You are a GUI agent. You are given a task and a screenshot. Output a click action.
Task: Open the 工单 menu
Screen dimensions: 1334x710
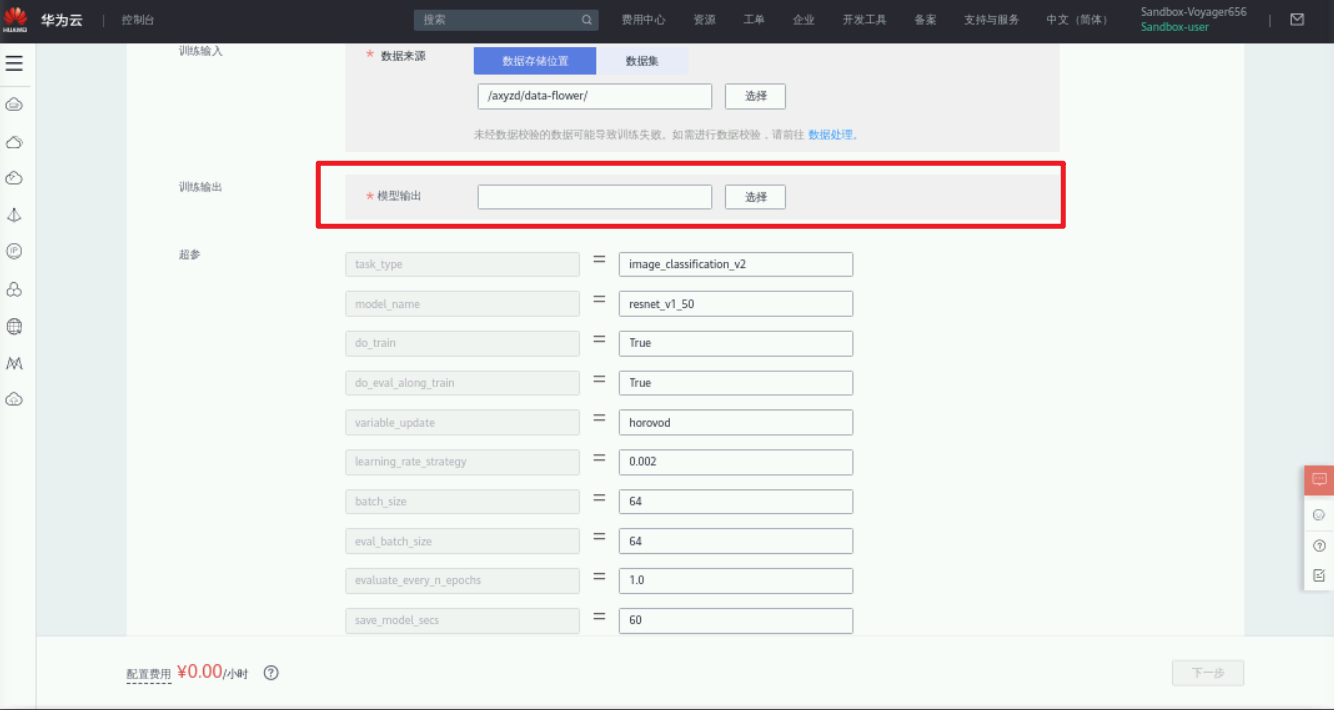tap(754, 20)
